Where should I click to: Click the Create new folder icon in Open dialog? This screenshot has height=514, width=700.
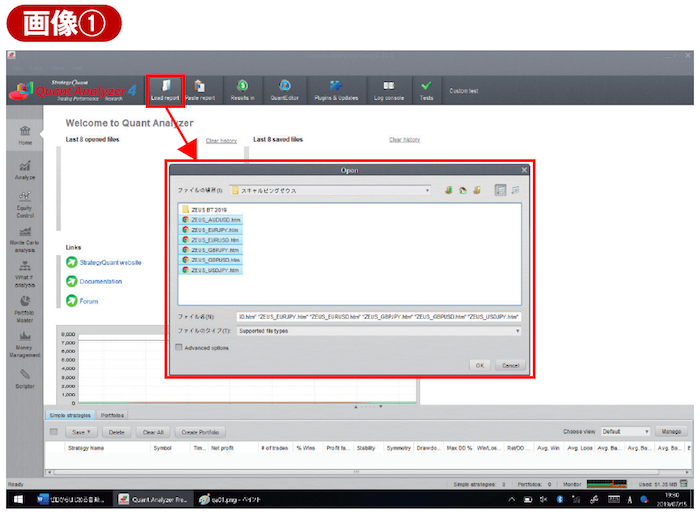pyautogui.click(x=477, y=190)
